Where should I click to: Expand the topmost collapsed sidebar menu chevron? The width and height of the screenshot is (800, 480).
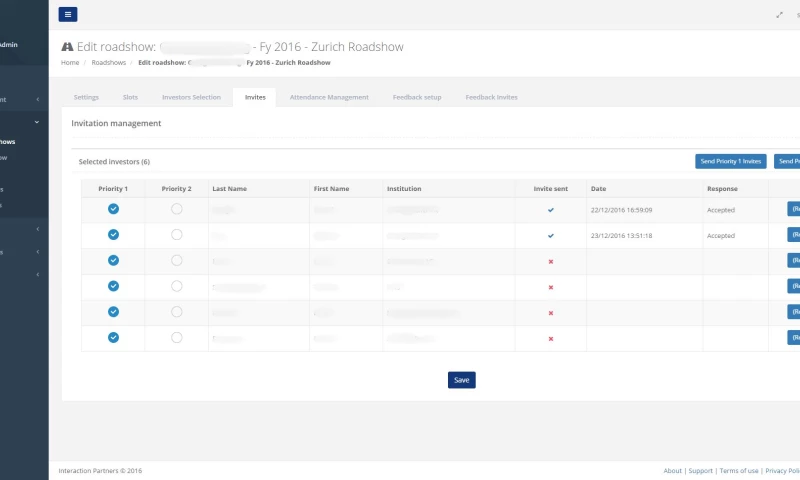tap(37, 99)
